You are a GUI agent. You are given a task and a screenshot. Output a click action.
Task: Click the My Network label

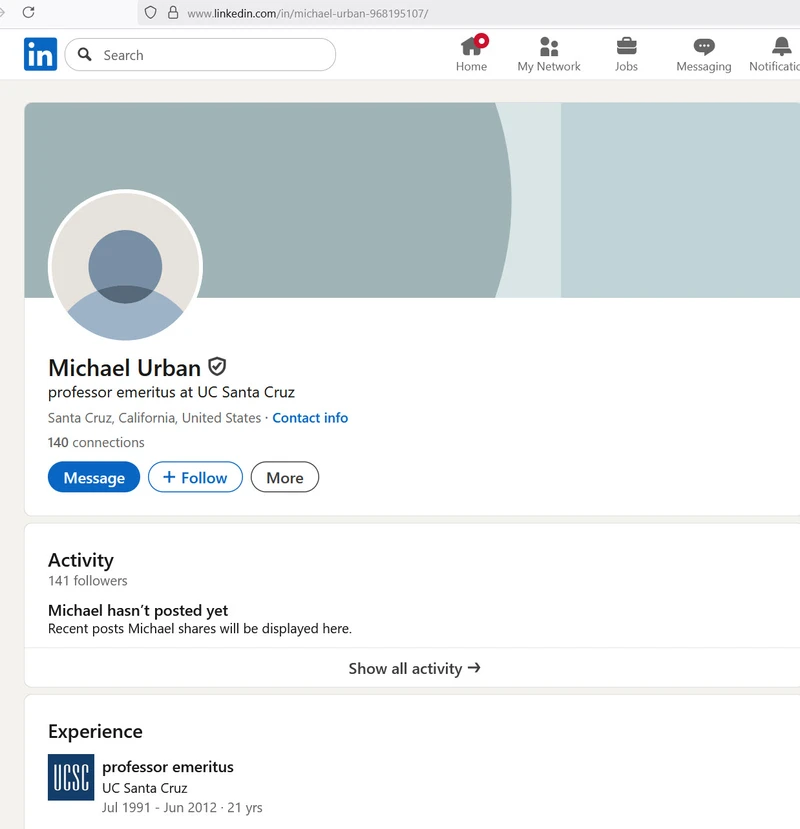[549, 67]
